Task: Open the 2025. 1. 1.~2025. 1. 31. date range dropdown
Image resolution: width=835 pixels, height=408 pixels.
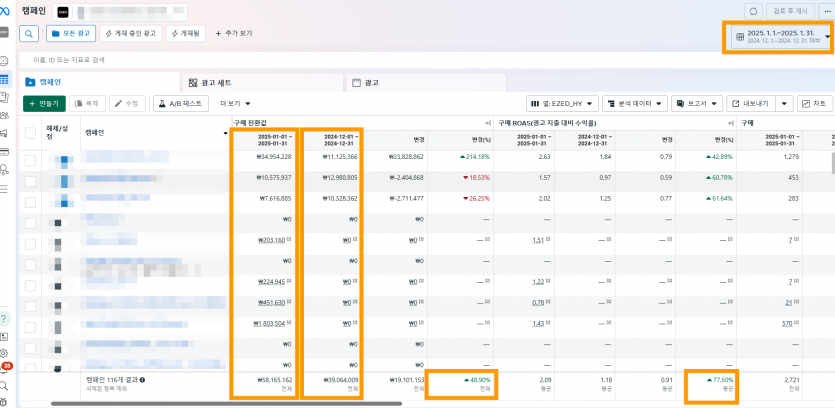Action: coord(781,36)
